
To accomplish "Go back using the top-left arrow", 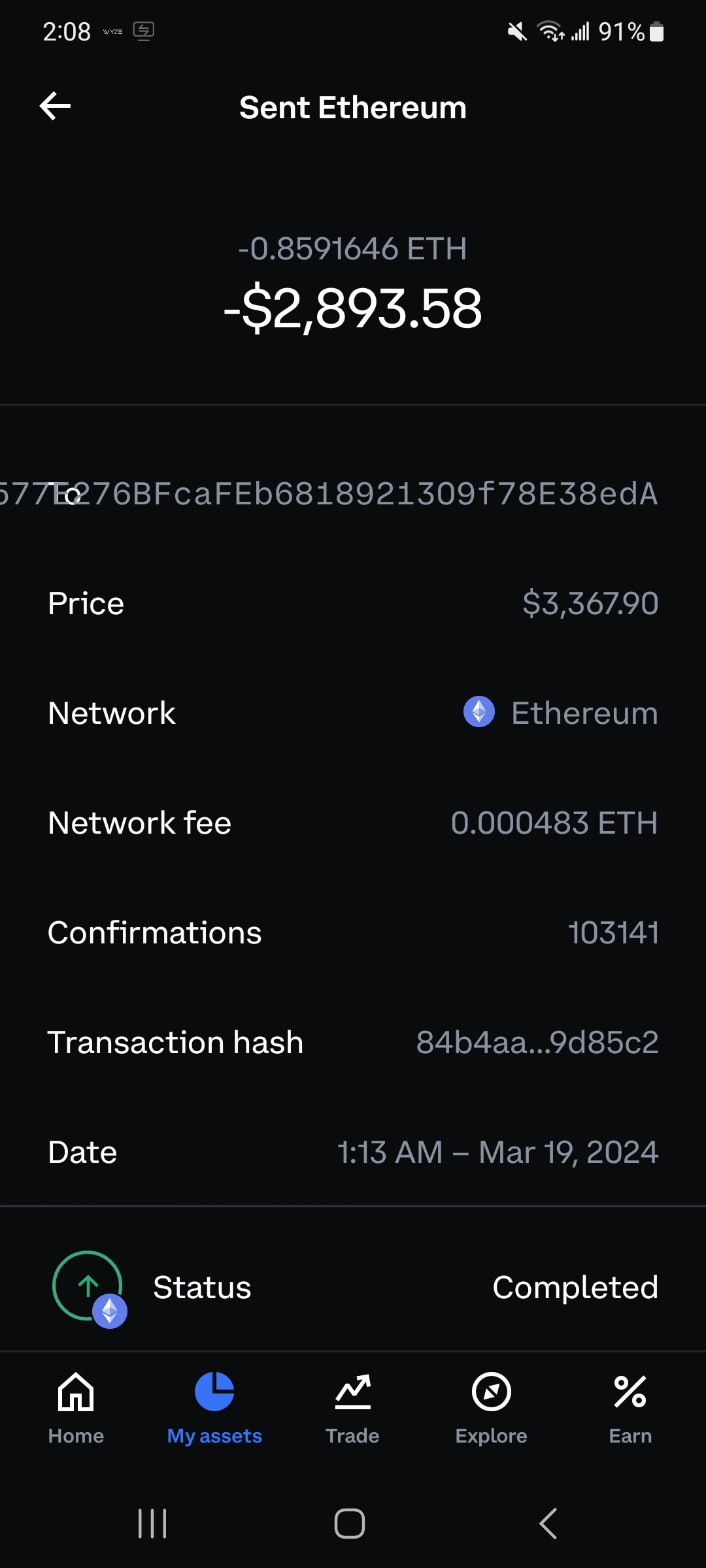I will pos(55,106).
